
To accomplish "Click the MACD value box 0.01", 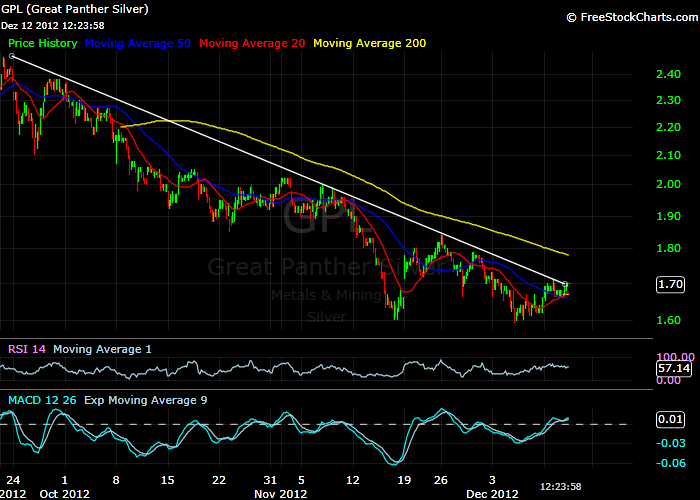I will (x=670, y=420).
